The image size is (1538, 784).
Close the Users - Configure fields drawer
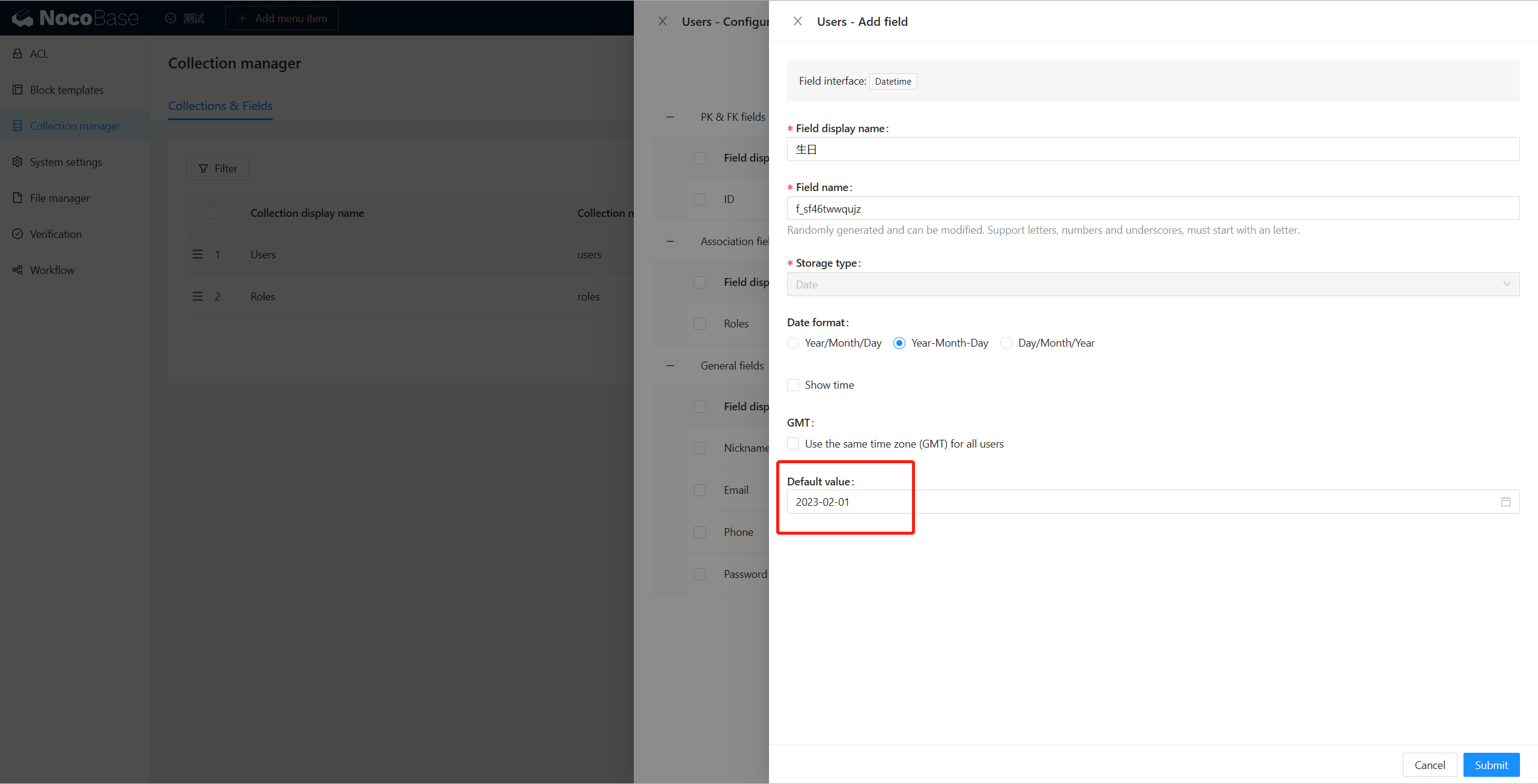[x=663, y=21]
